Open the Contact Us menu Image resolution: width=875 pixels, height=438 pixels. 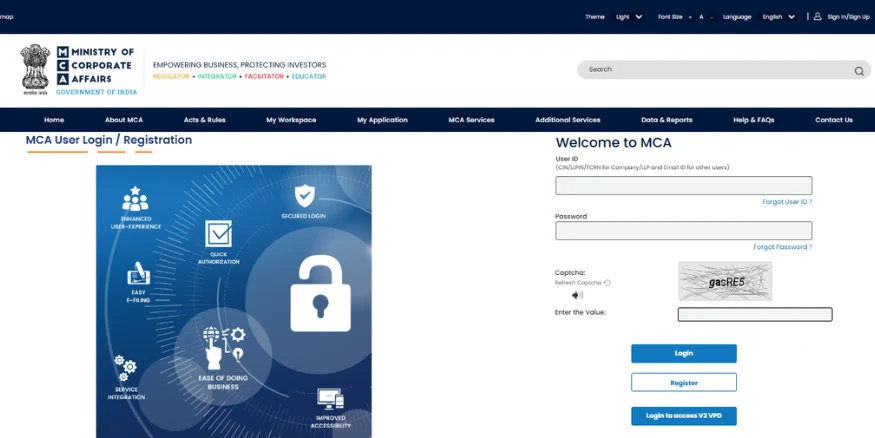[834, 120]
